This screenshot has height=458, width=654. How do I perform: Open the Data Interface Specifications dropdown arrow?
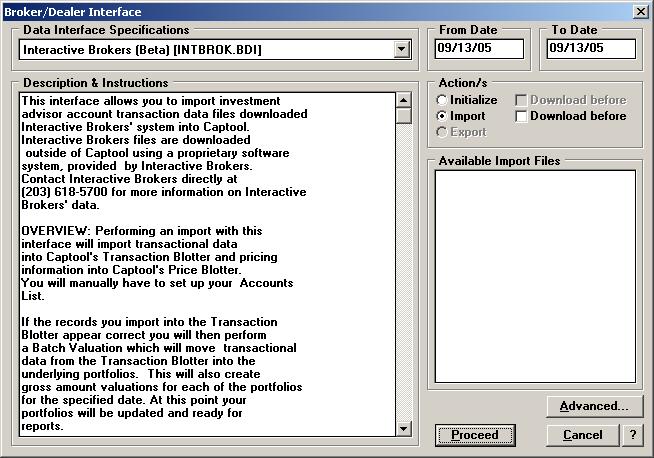click(401, 50)
